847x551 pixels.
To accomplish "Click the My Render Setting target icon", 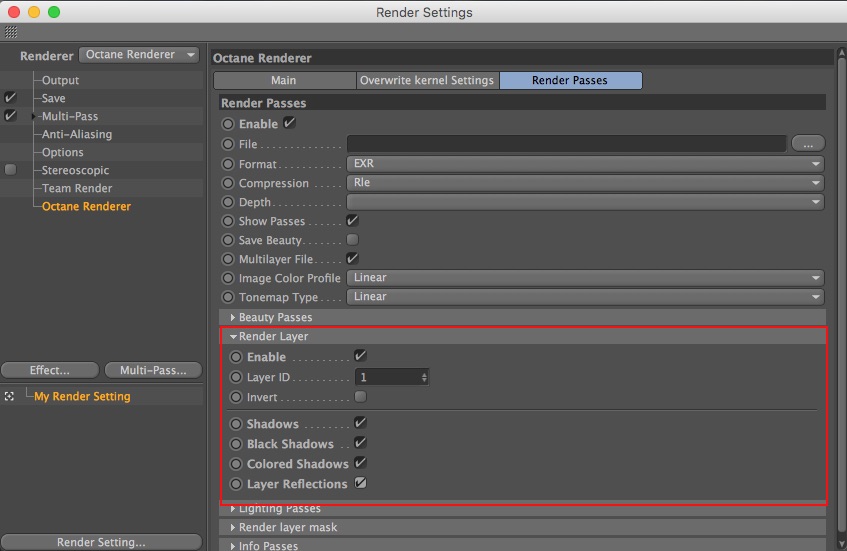I will coord(9,396).
